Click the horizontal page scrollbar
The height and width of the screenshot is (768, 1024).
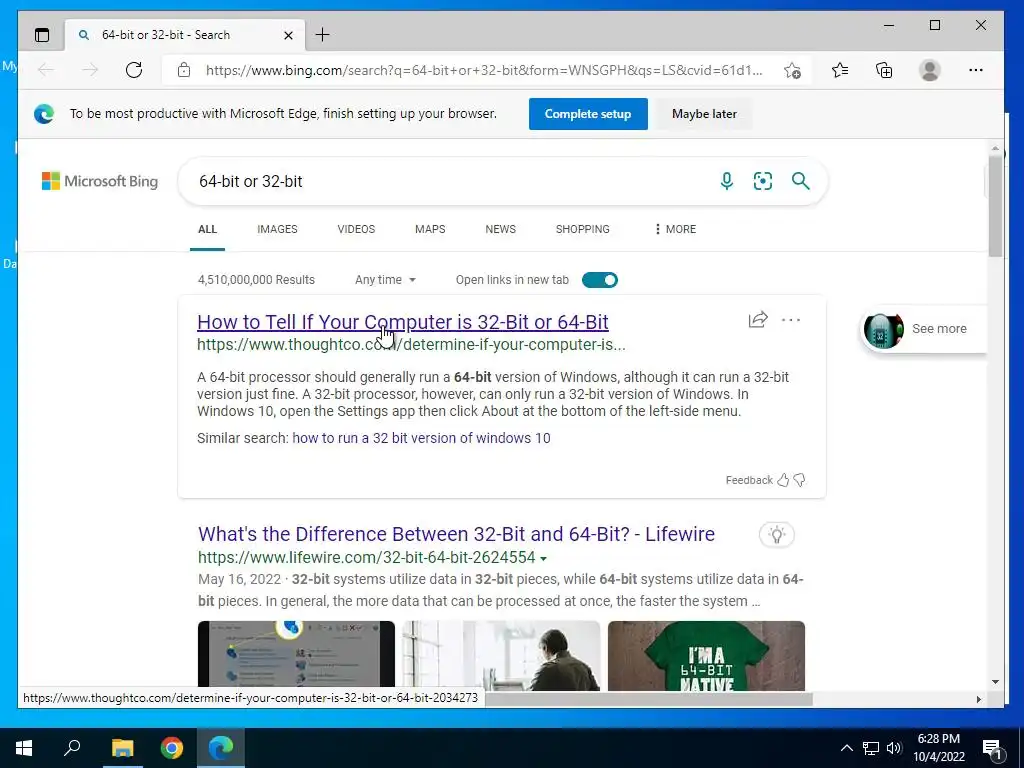pyautogui.click(x=648, y=699)
